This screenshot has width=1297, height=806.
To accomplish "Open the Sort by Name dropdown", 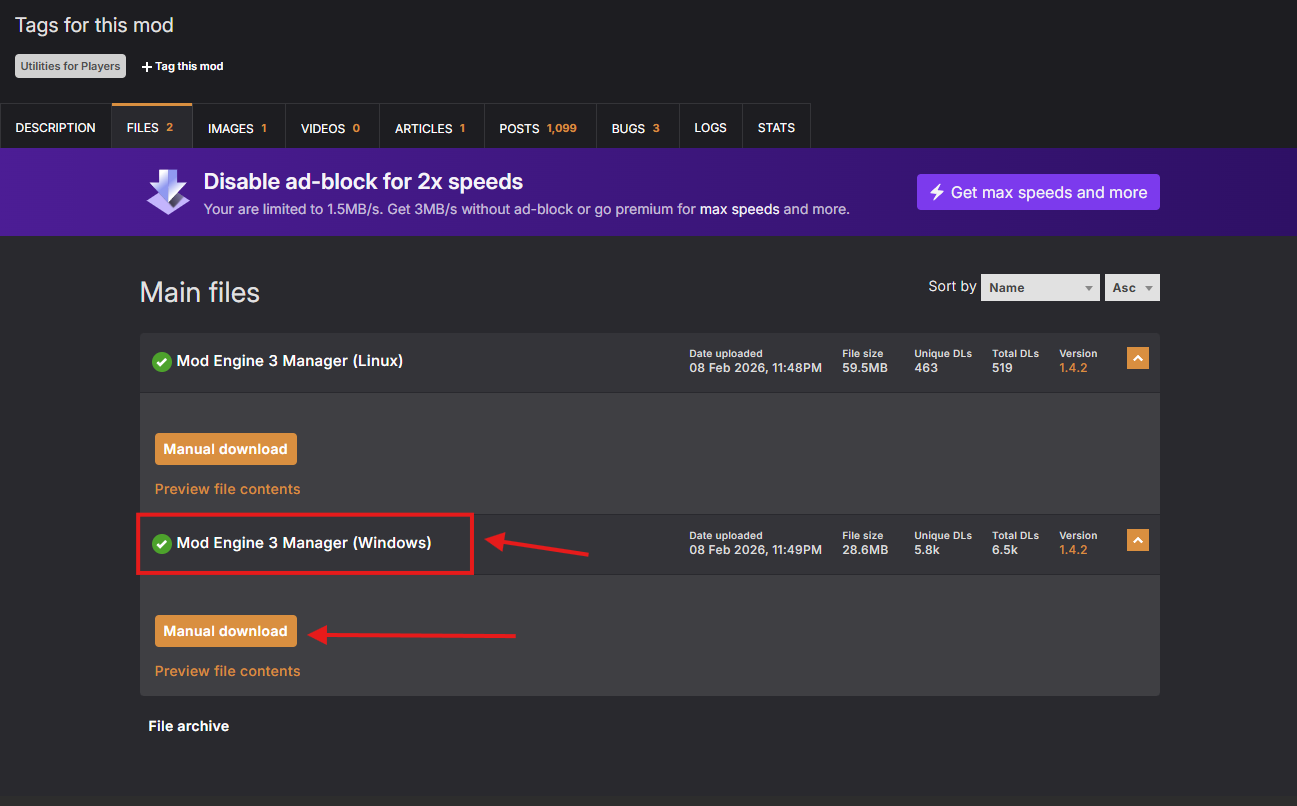I will (x=1040, y=288).
